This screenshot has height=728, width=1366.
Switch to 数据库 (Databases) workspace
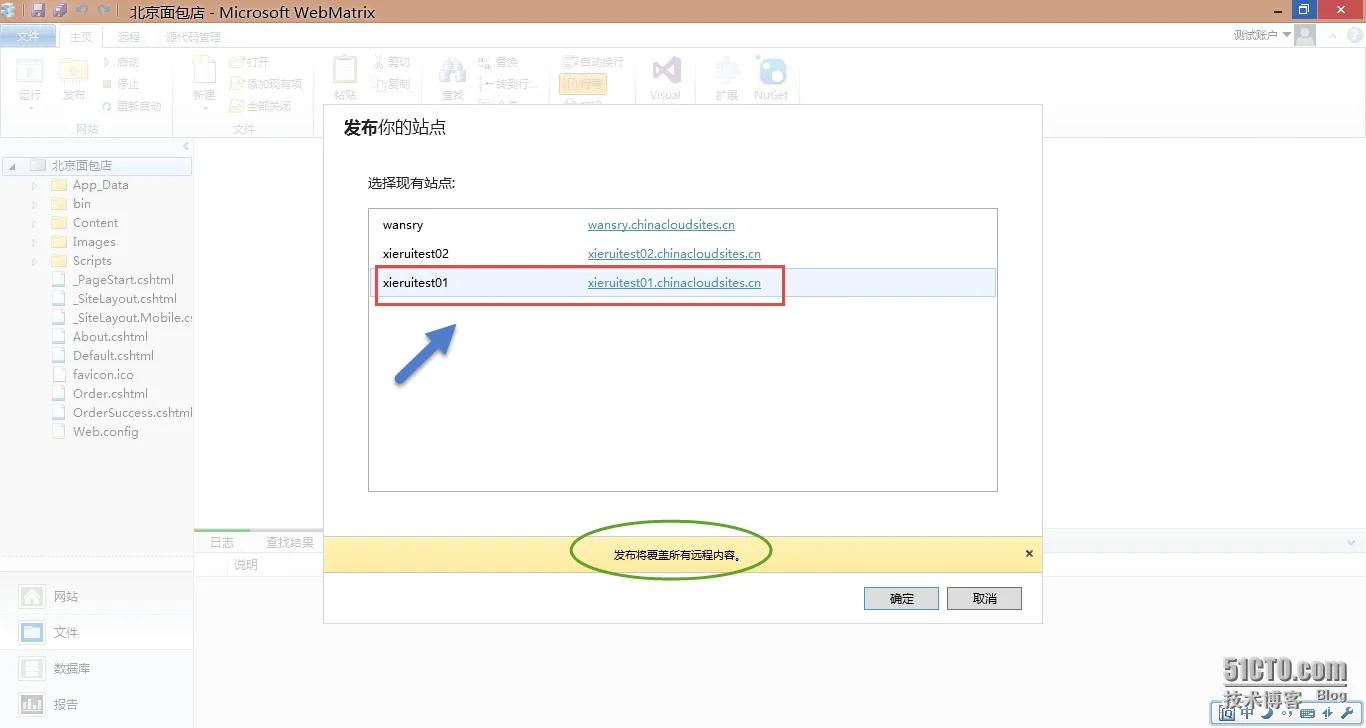[x=96, y=668]
